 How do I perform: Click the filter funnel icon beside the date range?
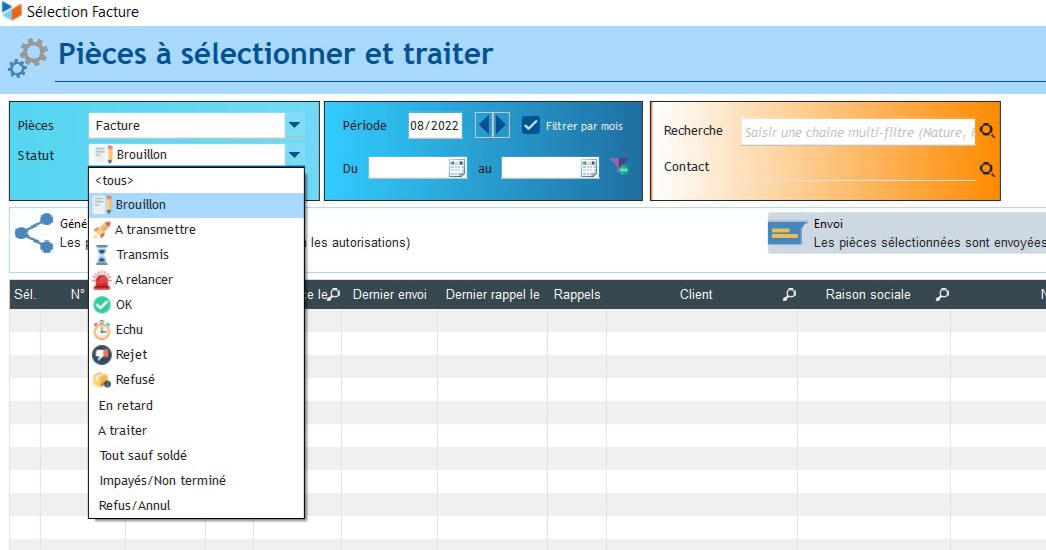620,167
